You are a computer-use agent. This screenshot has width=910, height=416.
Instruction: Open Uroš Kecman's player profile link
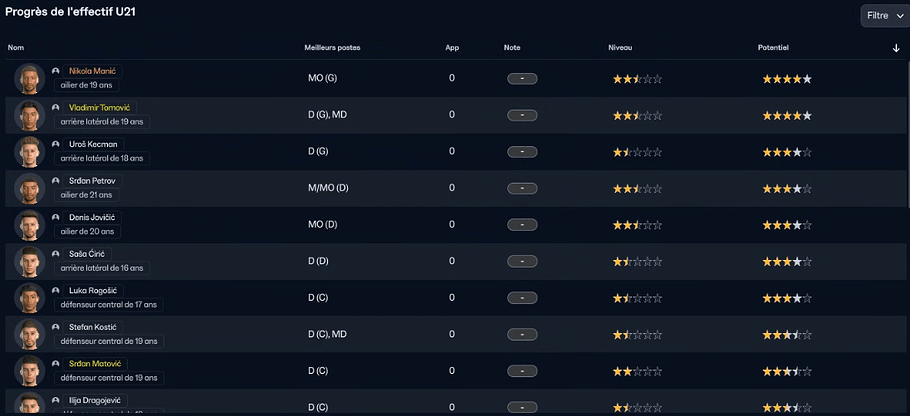[x=93, y=144]
